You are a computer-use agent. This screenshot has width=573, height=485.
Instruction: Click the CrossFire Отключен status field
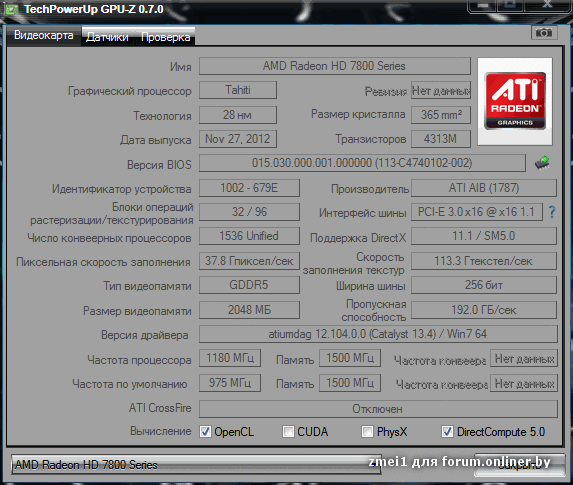click(378, 409)
